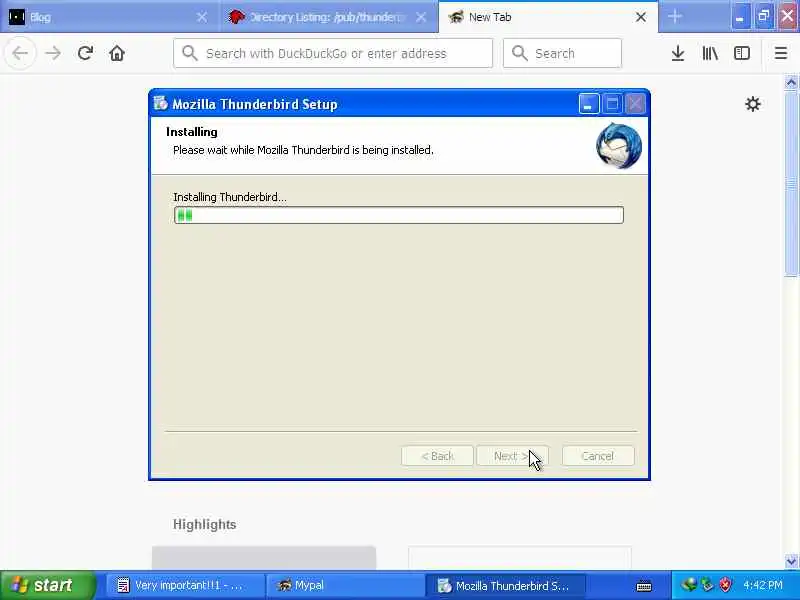Go to the browser home page
Screen dimensions: 800x600
tap(117, 53)
